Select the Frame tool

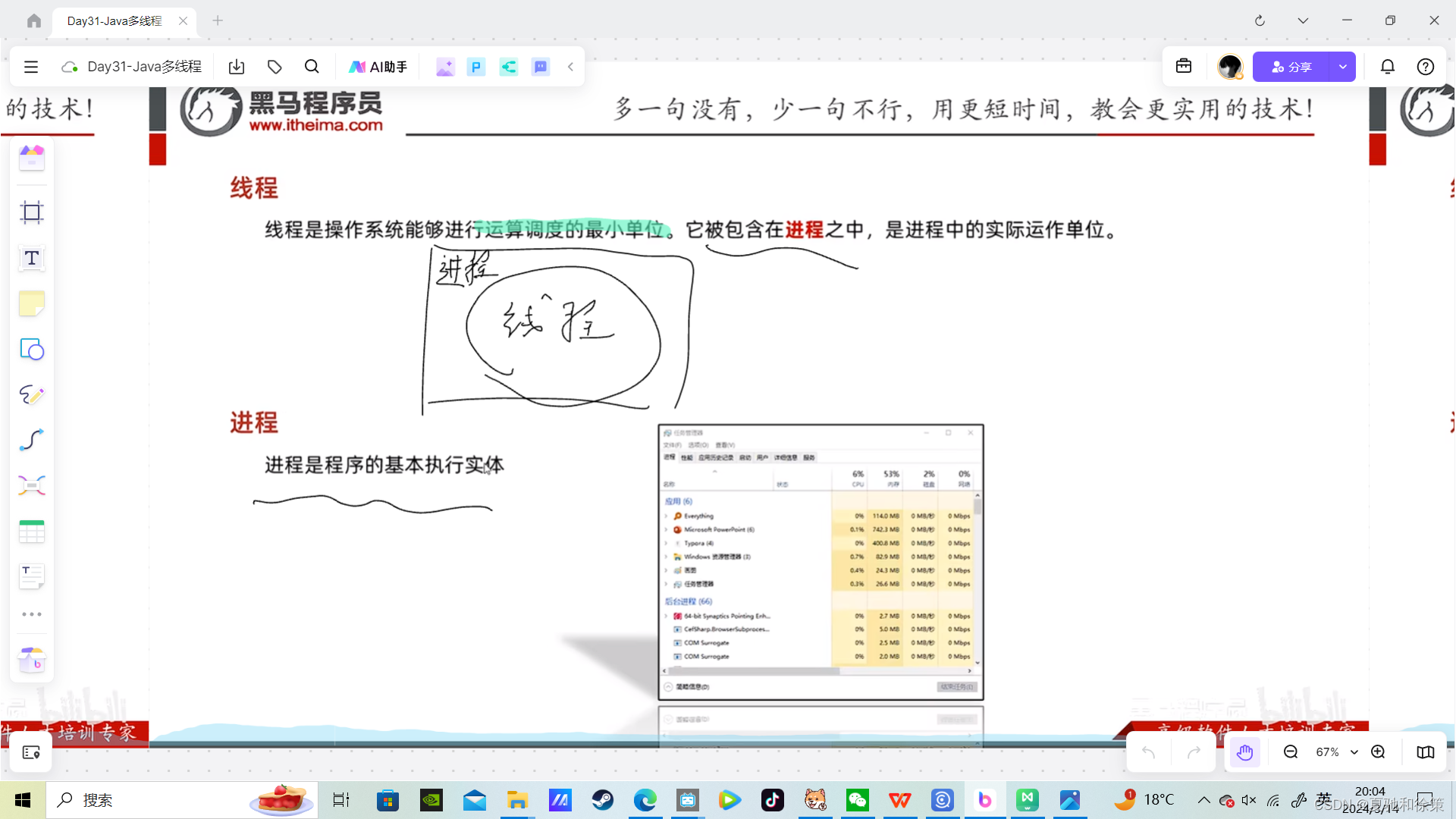(32, 212)
